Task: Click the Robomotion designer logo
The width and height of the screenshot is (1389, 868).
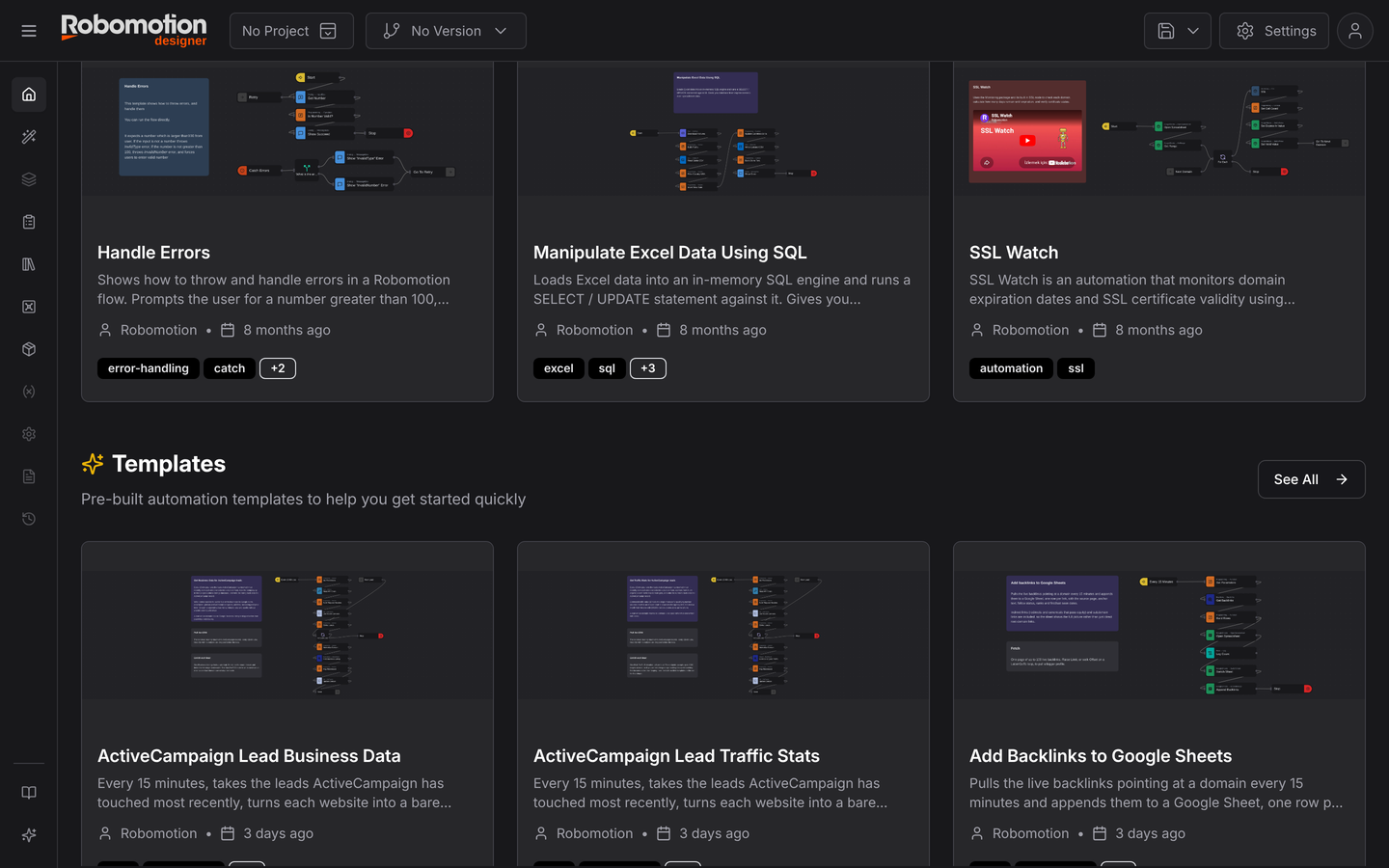Action: [134, 30]
